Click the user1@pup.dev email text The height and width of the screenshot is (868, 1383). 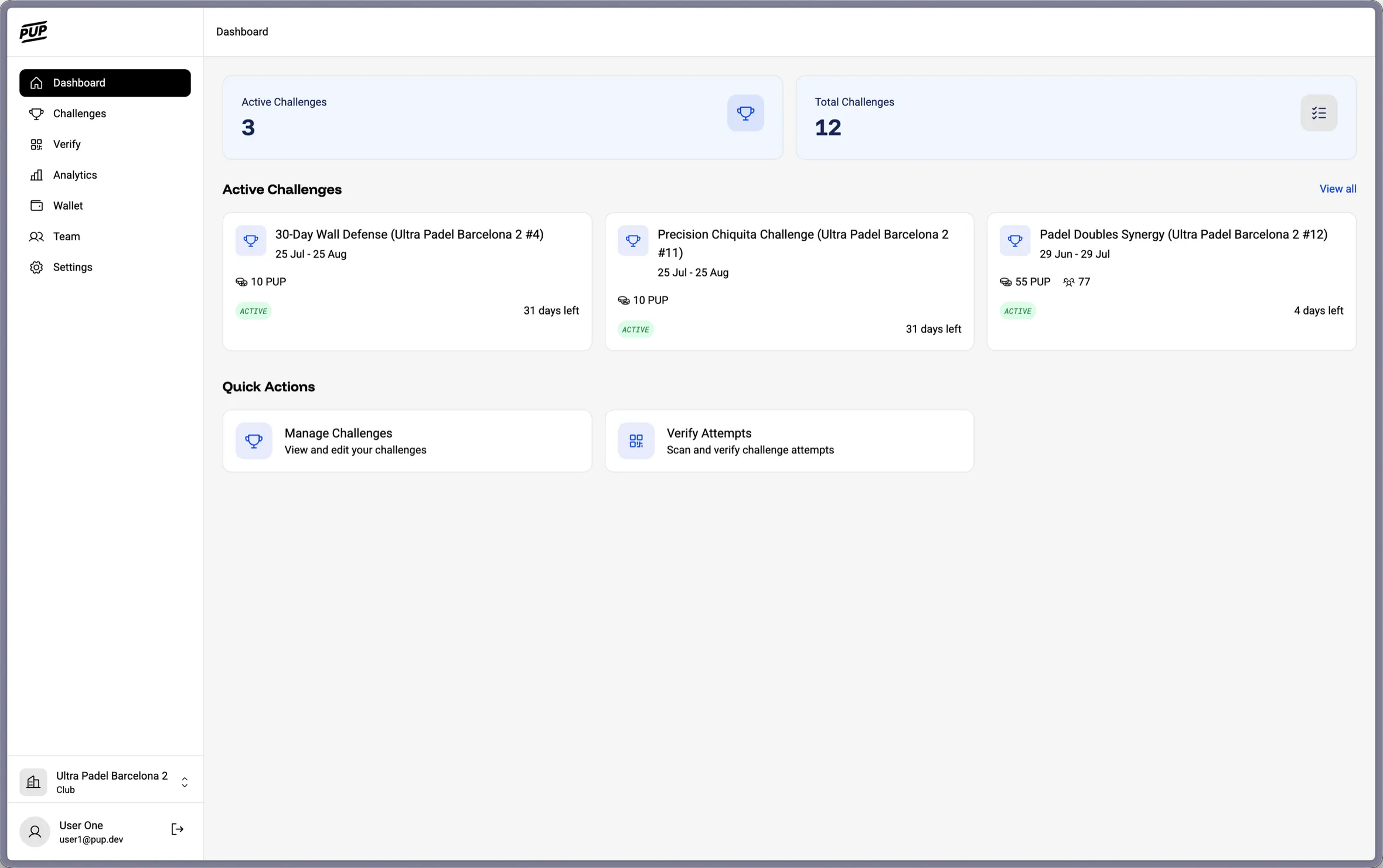coord(91,840)
